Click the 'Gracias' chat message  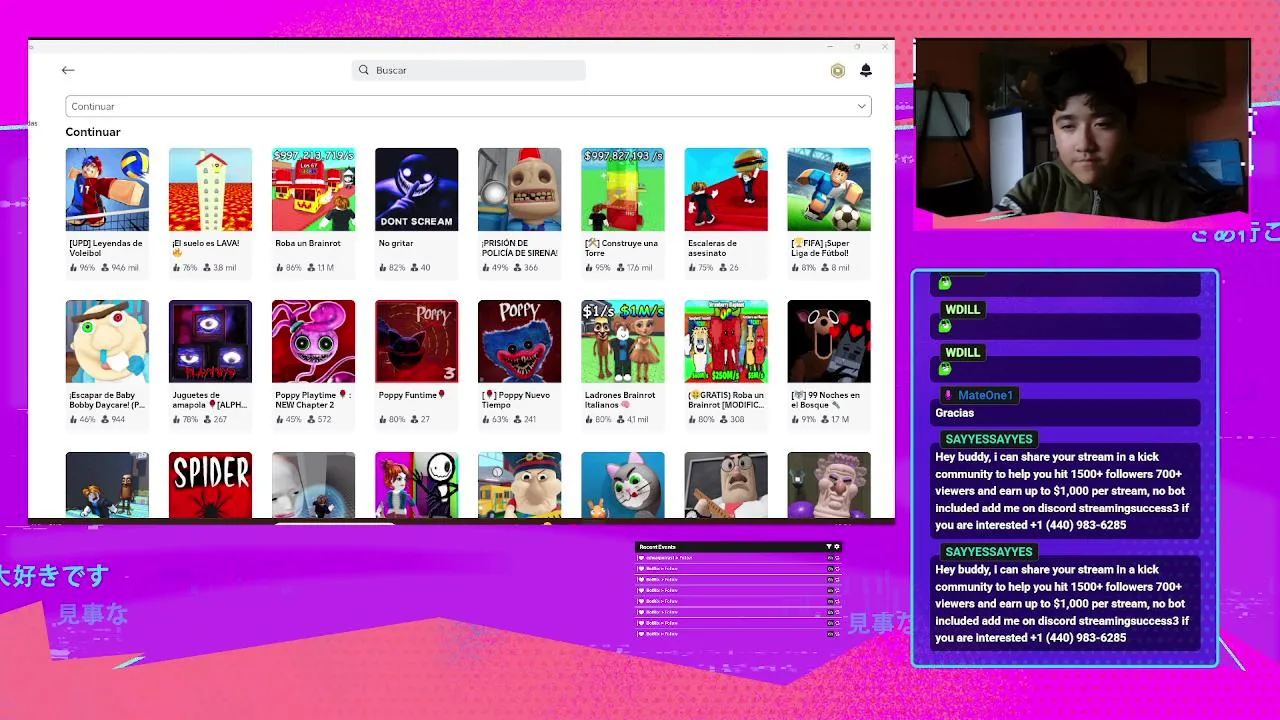coord(955,413)
